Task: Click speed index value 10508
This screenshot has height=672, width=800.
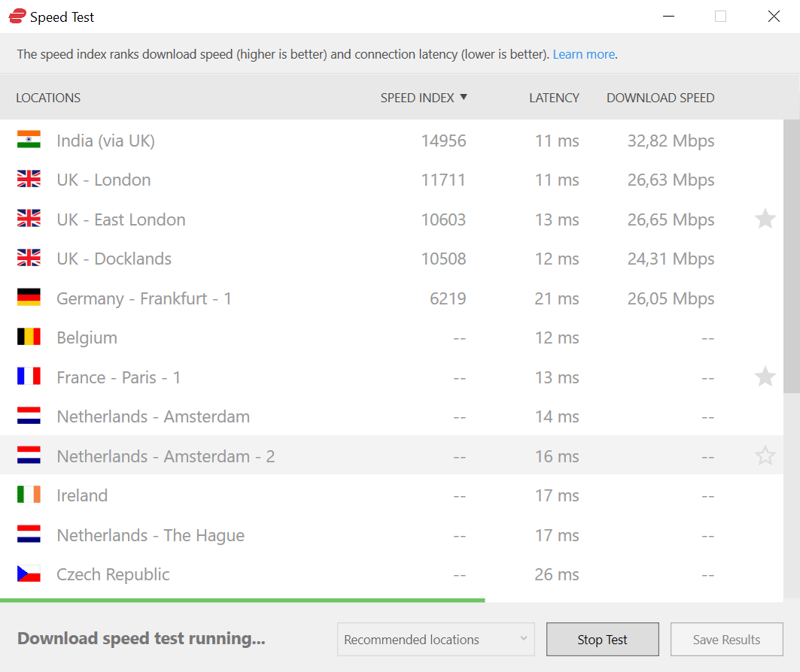Action: (443, 259)
